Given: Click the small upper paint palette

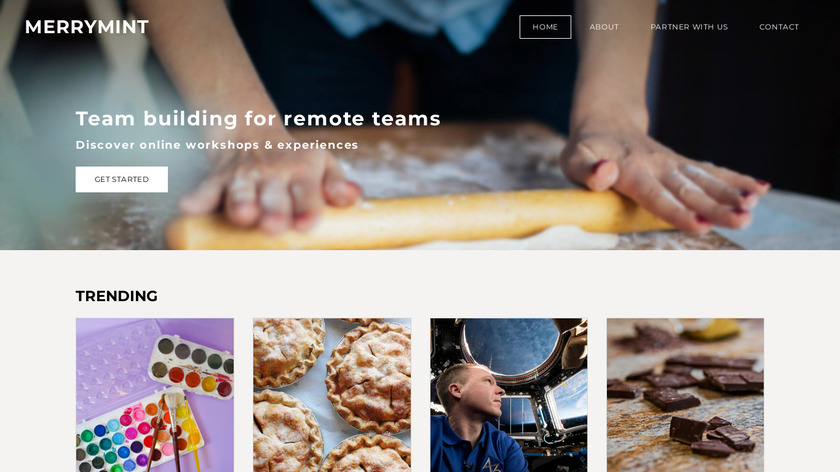Looking at the screenshot, I should (191, 366).
